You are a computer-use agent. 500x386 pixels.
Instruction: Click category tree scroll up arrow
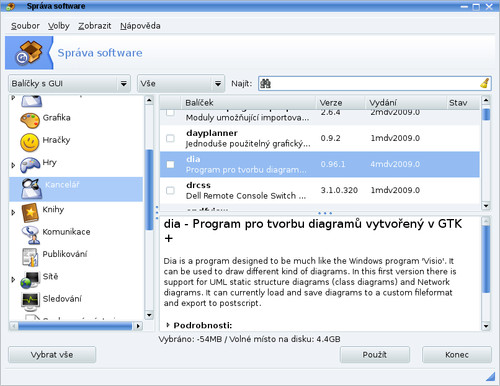149,100
